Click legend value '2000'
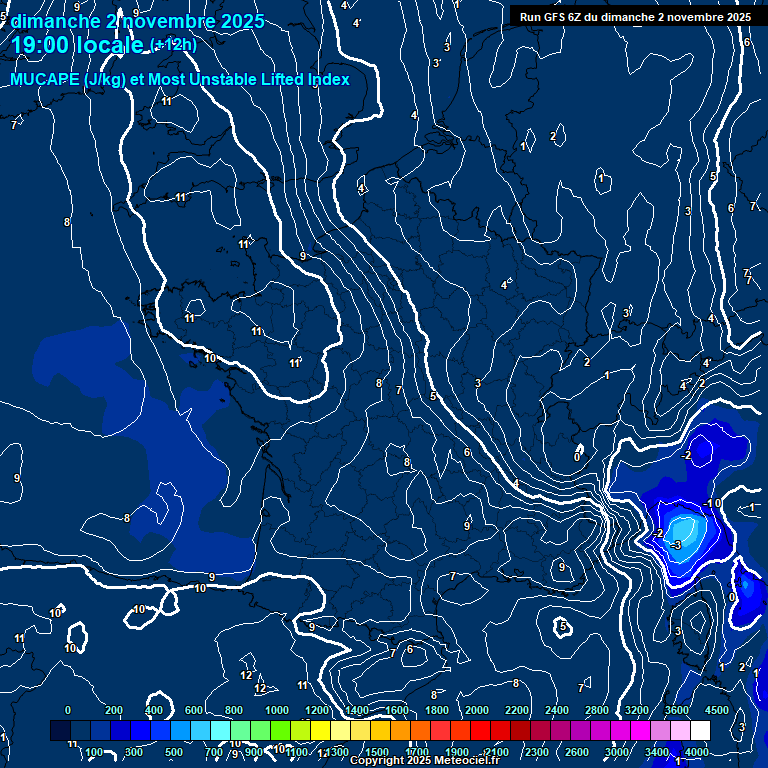This screenshot has height=768, width=768. [x=477, y=710]
